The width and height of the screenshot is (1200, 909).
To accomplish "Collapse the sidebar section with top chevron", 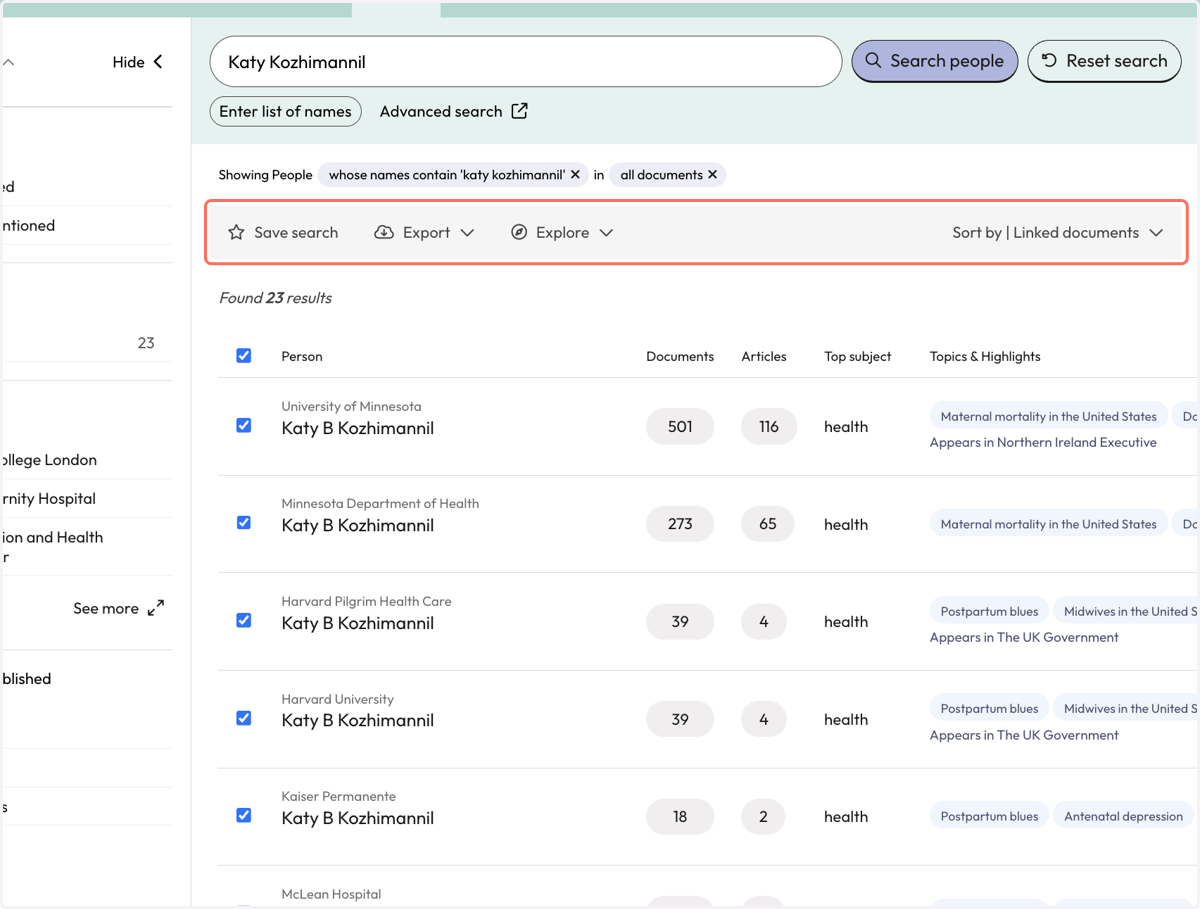I will [x=8, y=62].
